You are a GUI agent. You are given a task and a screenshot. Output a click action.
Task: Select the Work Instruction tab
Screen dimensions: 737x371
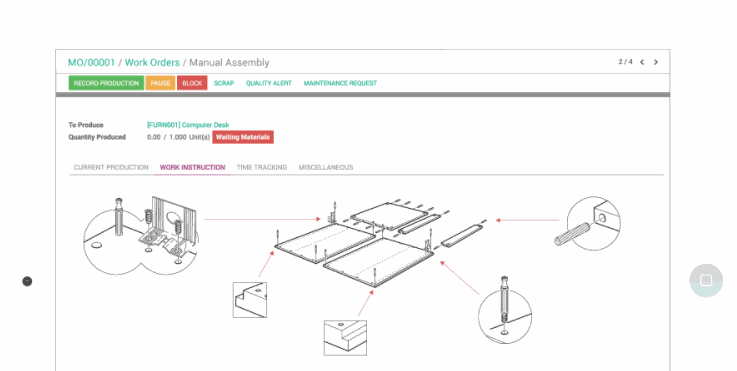click(x=192, y=167)
